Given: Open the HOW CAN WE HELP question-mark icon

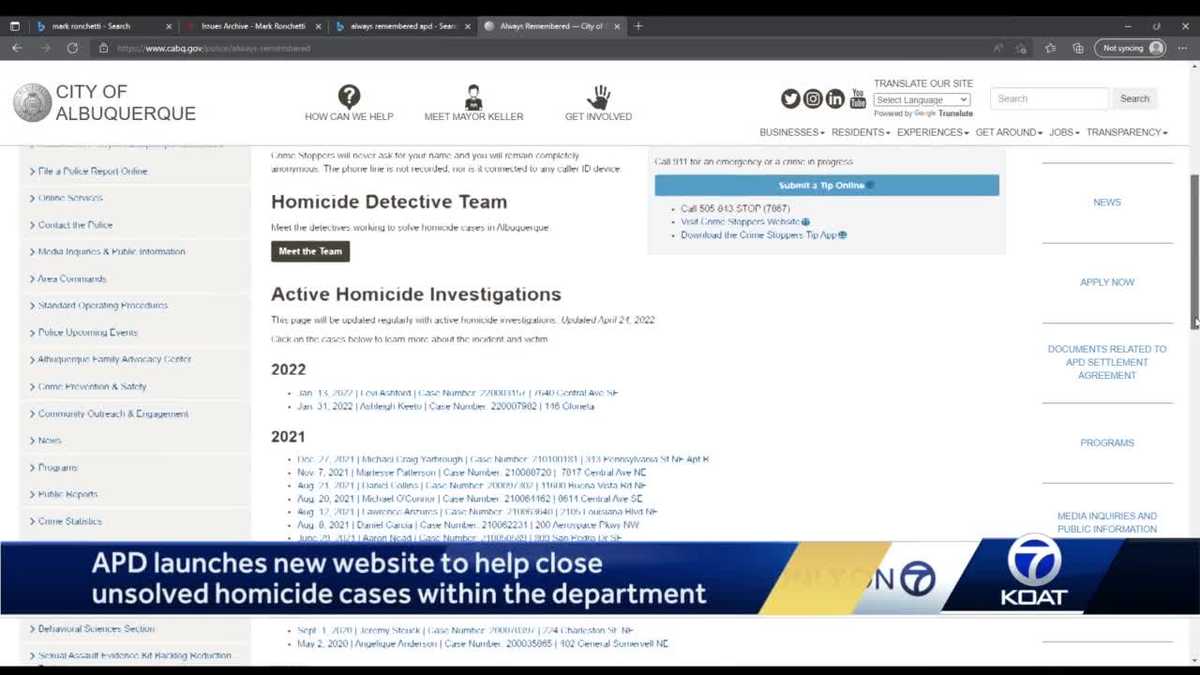Looking at the screenshot, I should [349, 97].
